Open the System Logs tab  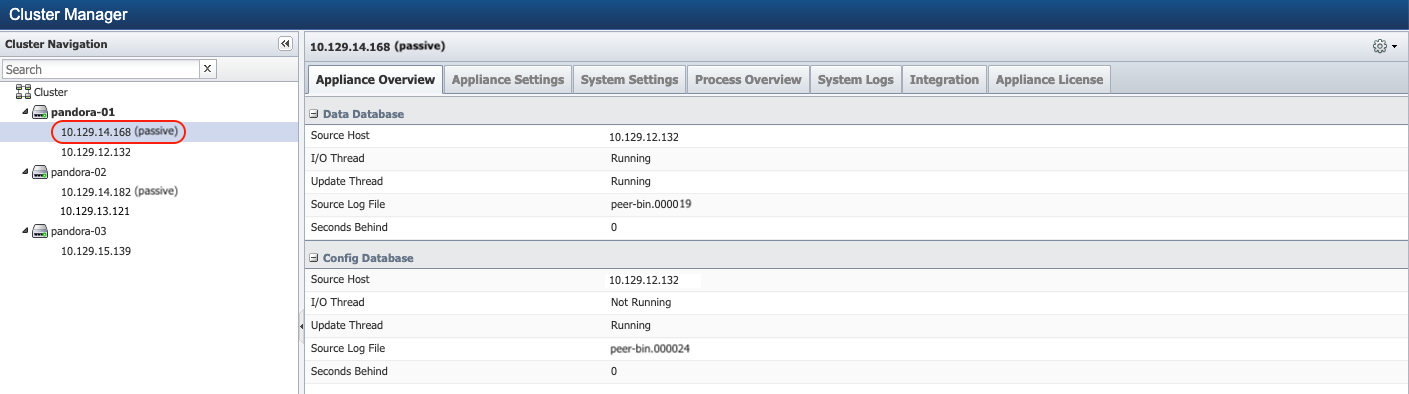coord(855,80)
